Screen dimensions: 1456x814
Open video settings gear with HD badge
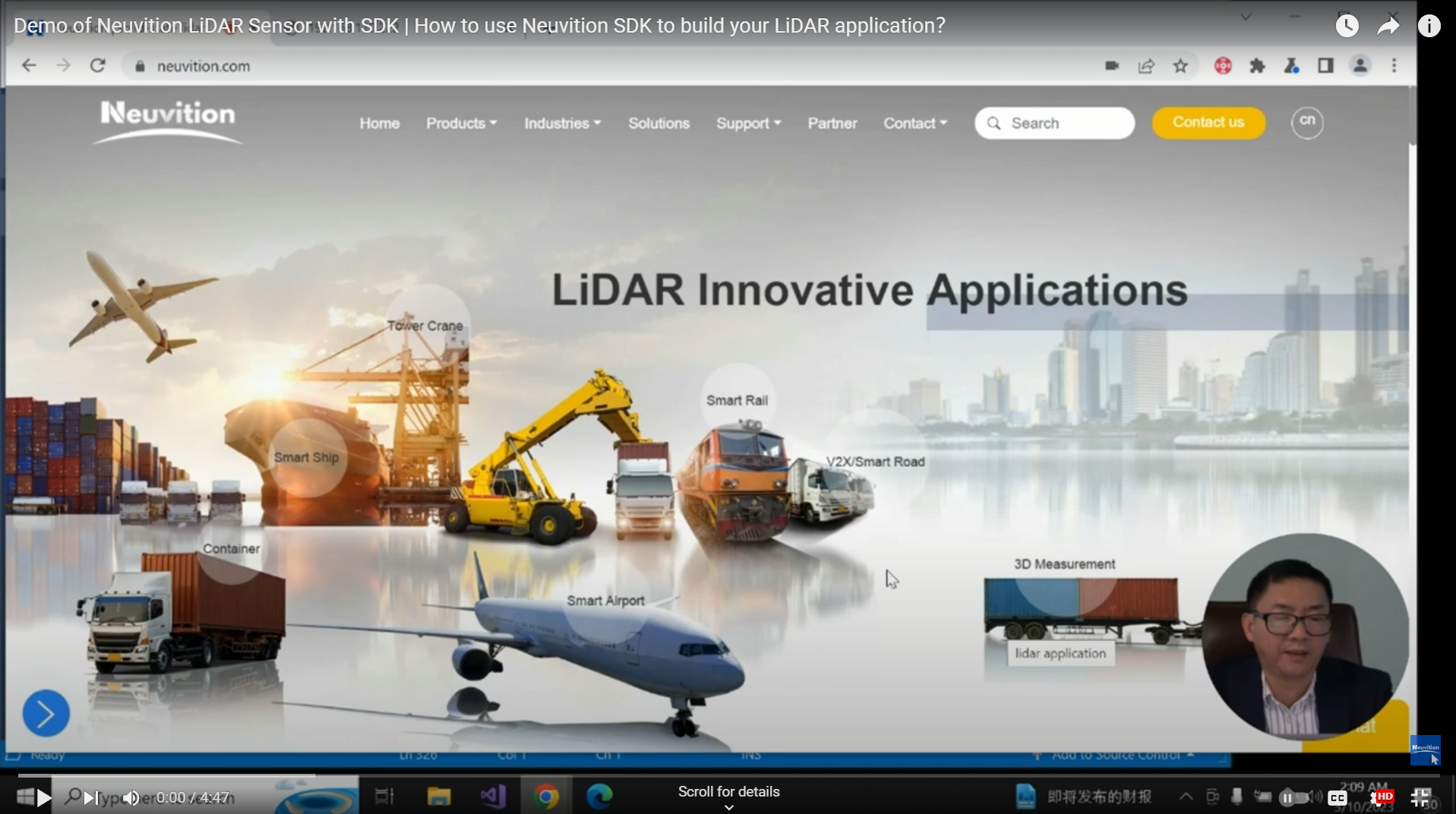click(x=1379, y=797)
